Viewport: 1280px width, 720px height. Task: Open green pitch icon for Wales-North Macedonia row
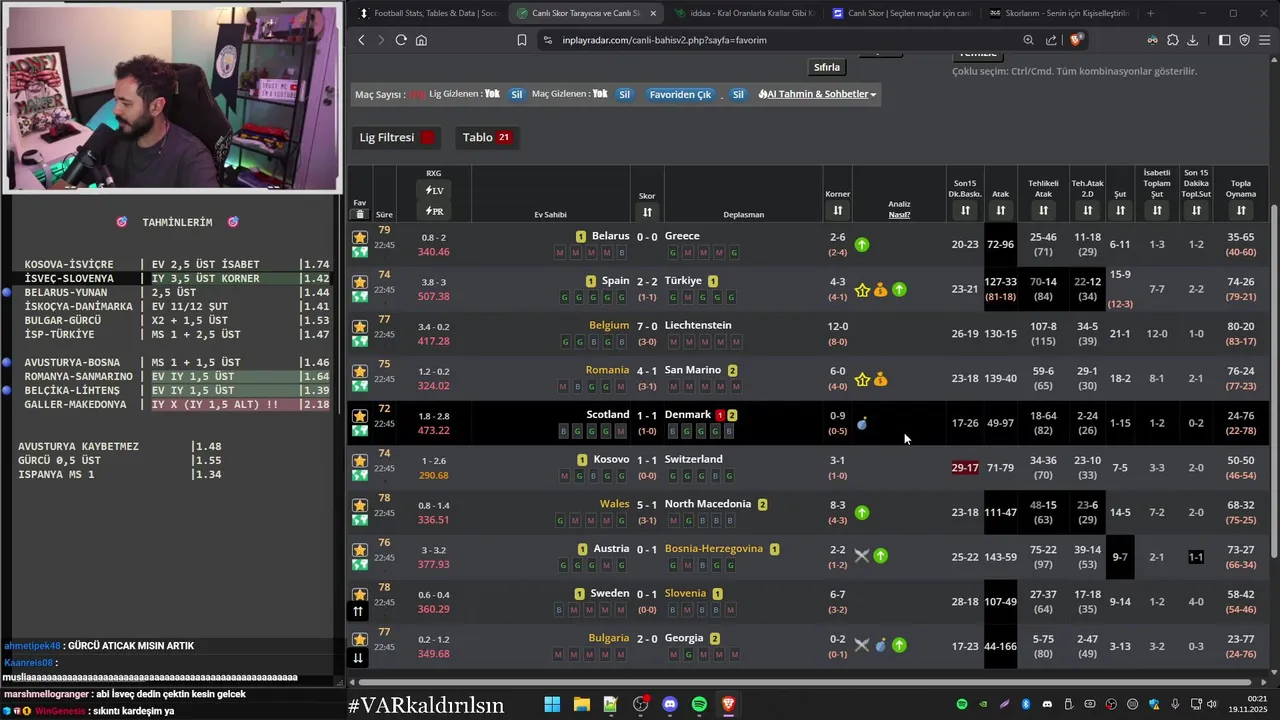tap(360, 520)
